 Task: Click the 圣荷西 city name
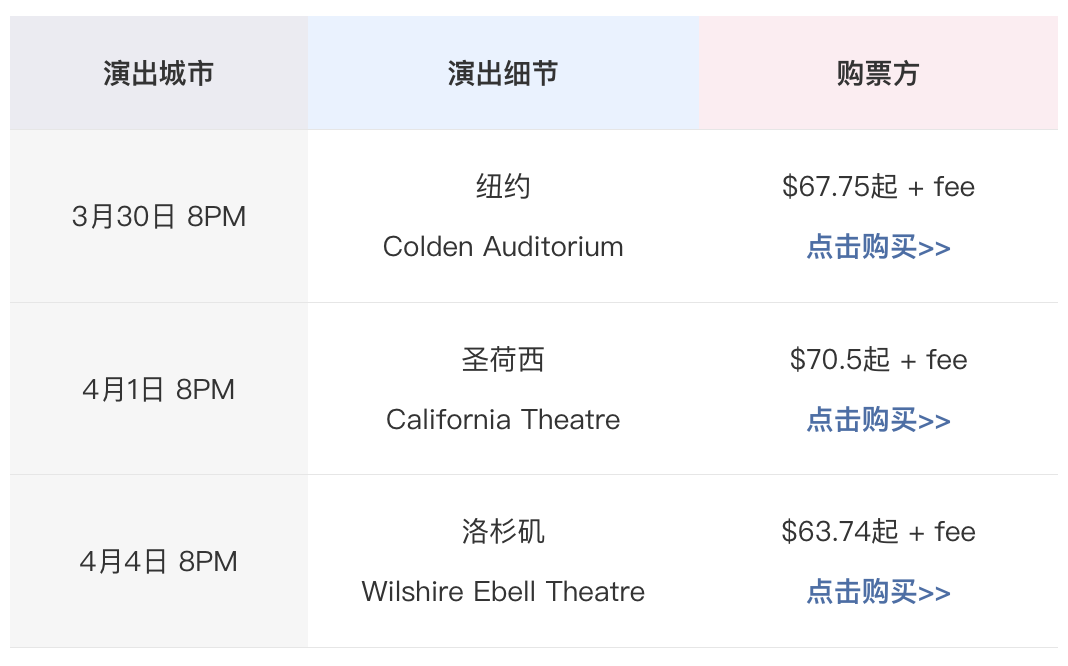click(503, 360)
